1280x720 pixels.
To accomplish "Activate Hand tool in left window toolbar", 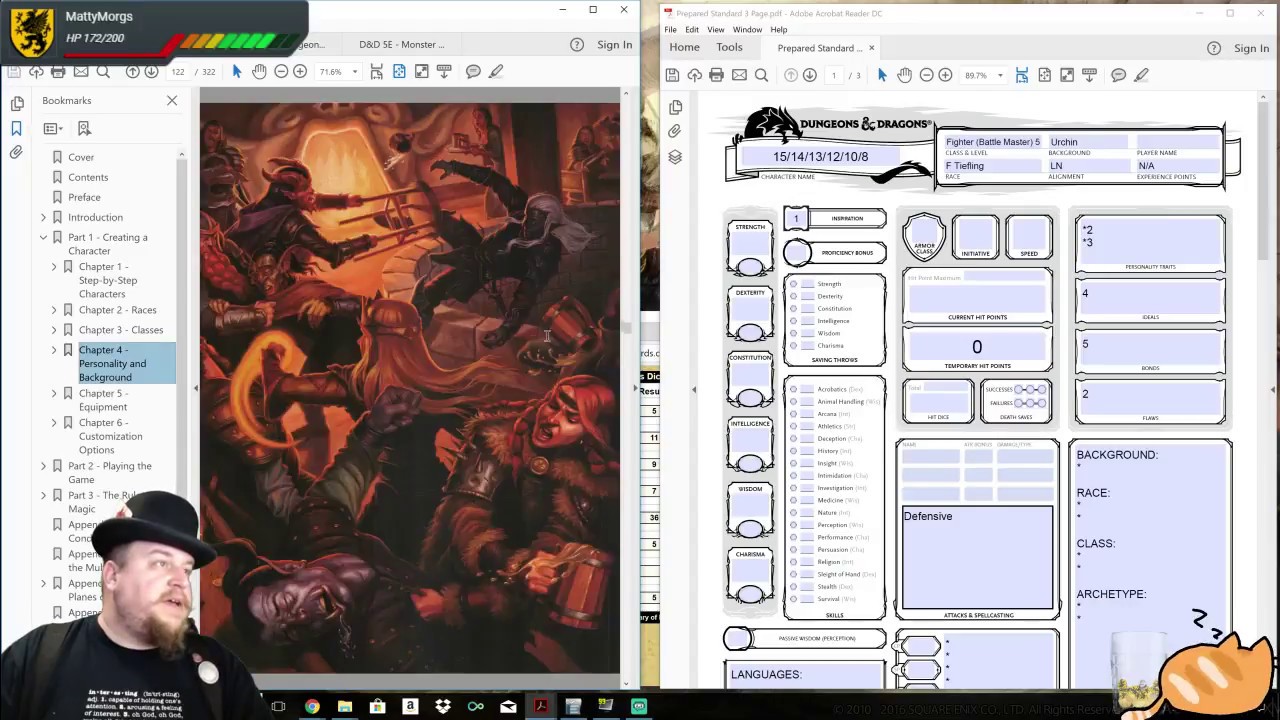I will [259, 71].
